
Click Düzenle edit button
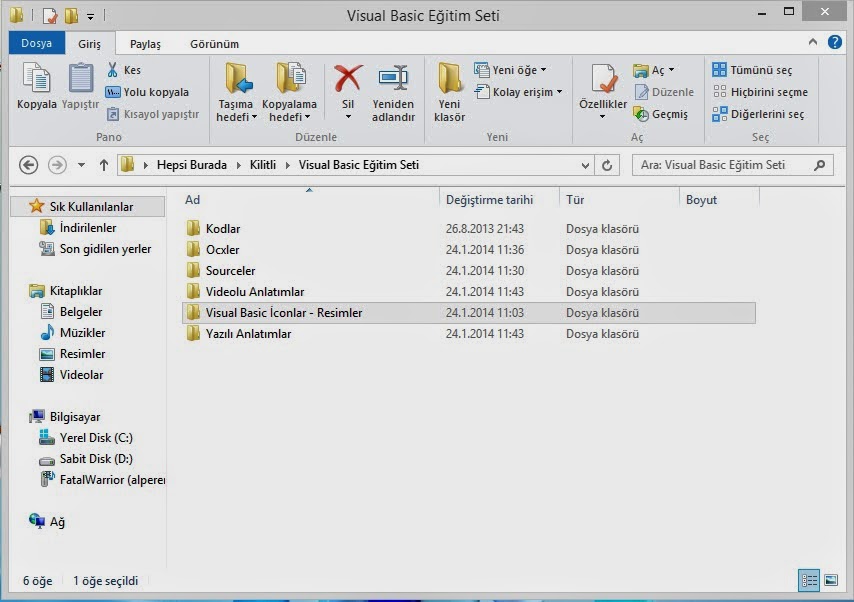[x=664, y=92]
